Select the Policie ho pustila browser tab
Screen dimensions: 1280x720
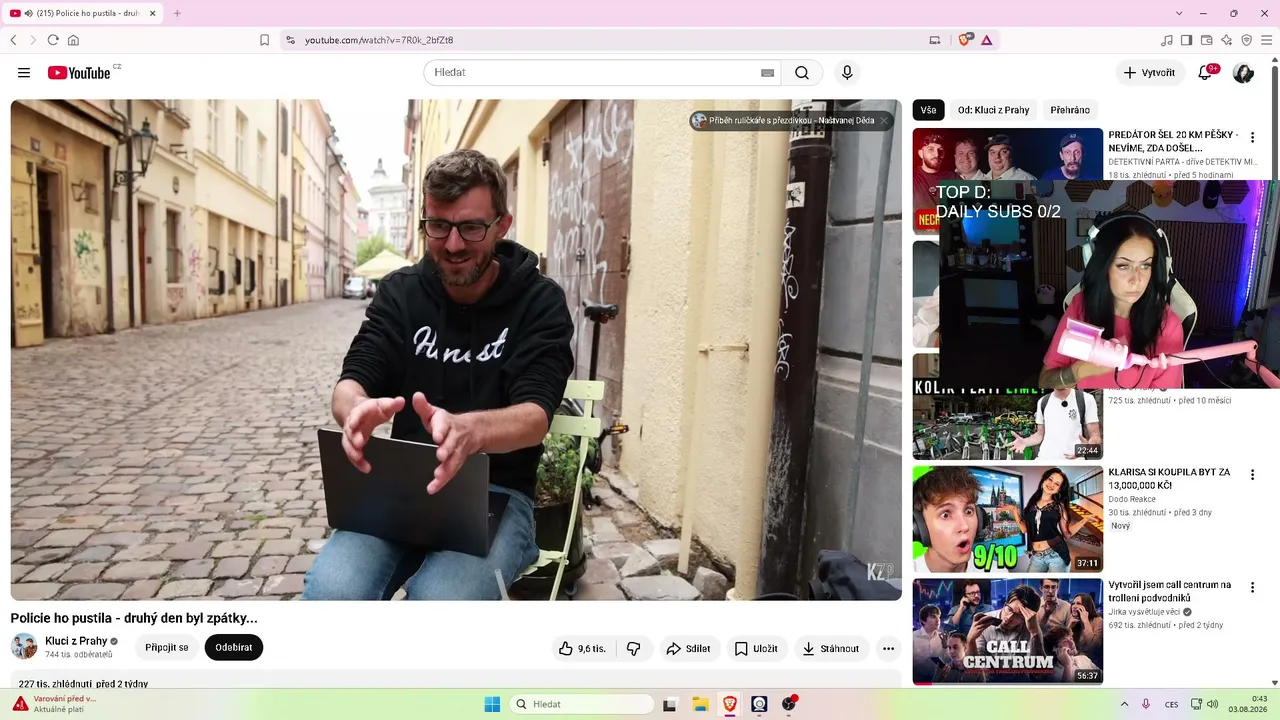83,13
